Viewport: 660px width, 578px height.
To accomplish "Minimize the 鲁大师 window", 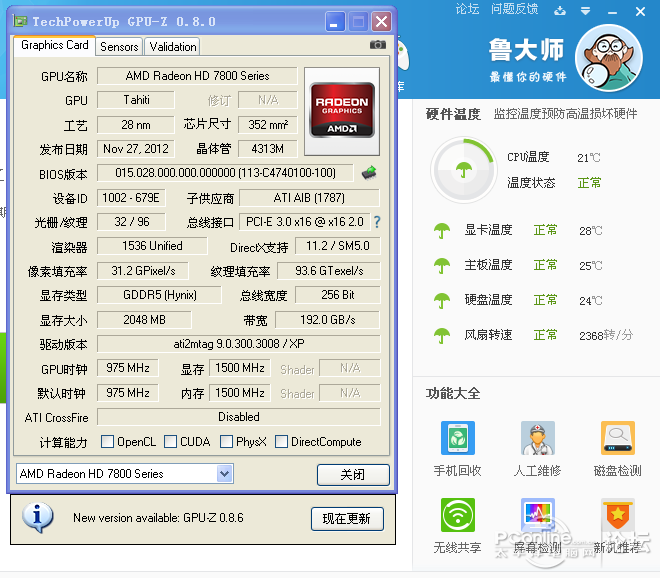I will click(612, 13).
